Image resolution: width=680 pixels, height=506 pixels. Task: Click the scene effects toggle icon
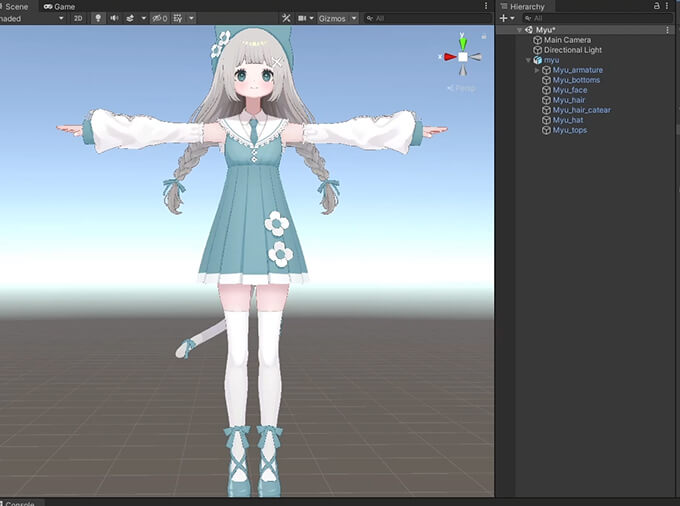pyautogui.click(x=130, y=18)
